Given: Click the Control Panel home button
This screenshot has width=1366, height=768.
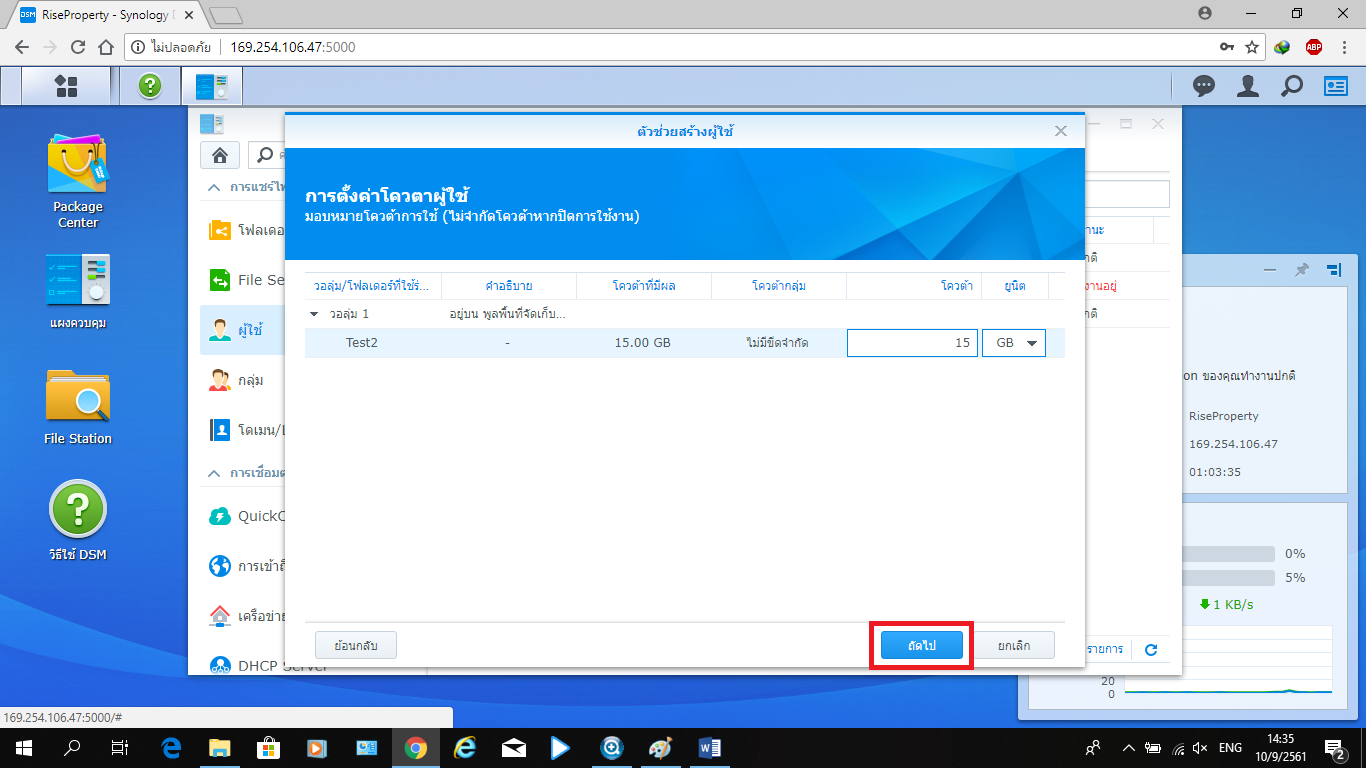Looking at the screenshot, I should click(220, 155).
